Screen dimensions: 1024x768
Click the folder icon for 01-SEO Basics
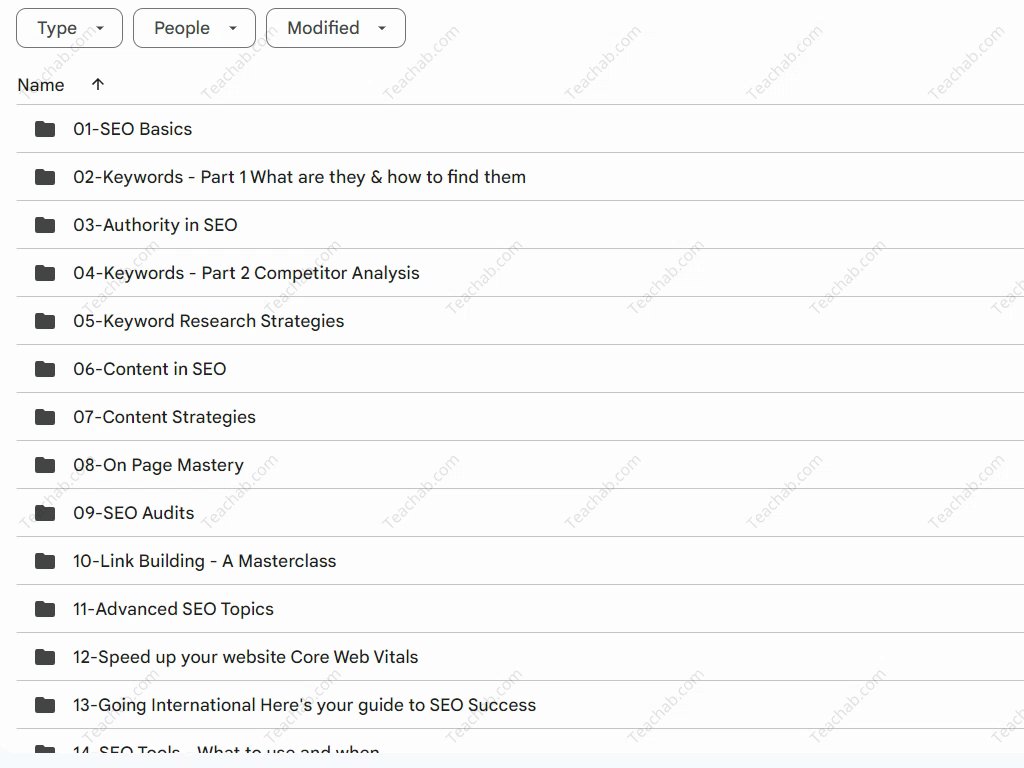click(45, 129)
